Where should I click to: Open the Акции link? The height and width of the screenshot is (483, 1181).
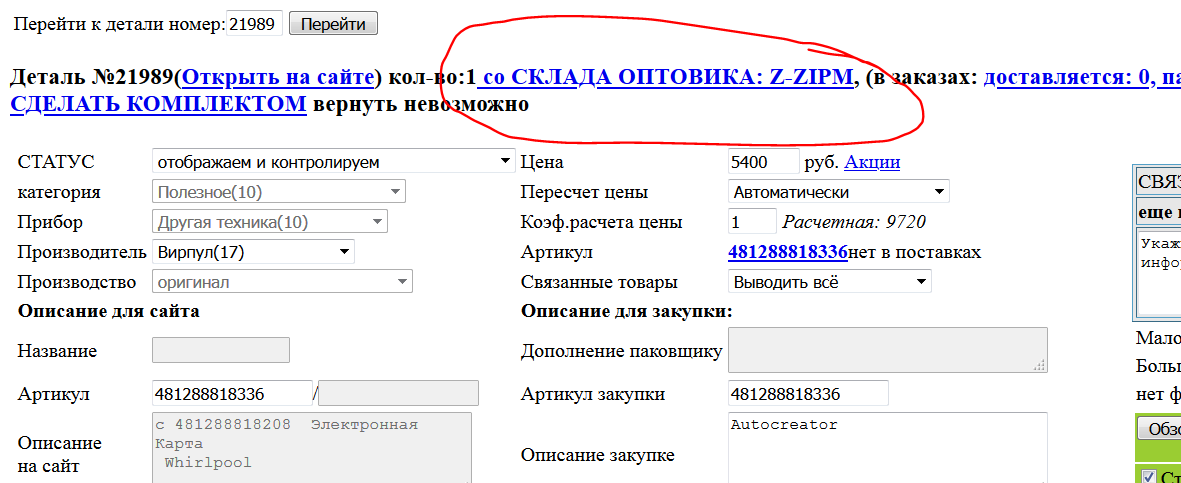872,162
